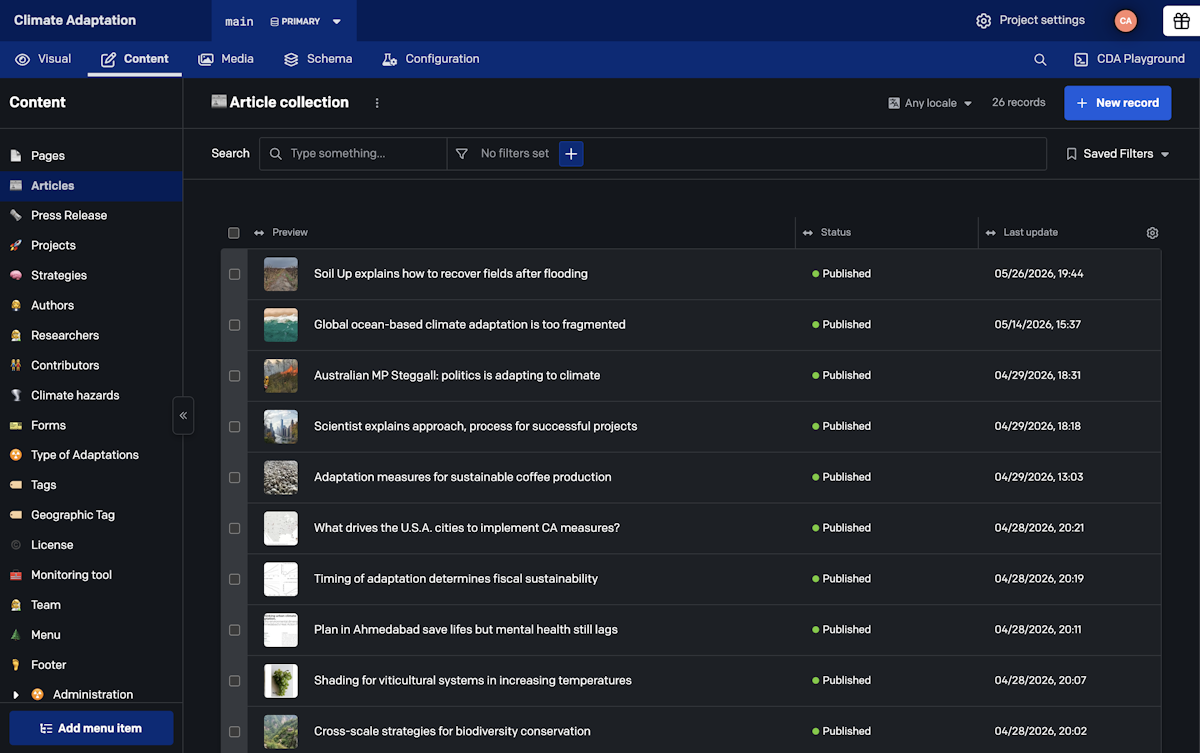Click Published status of Shading viticultural row

click(841, 681)
